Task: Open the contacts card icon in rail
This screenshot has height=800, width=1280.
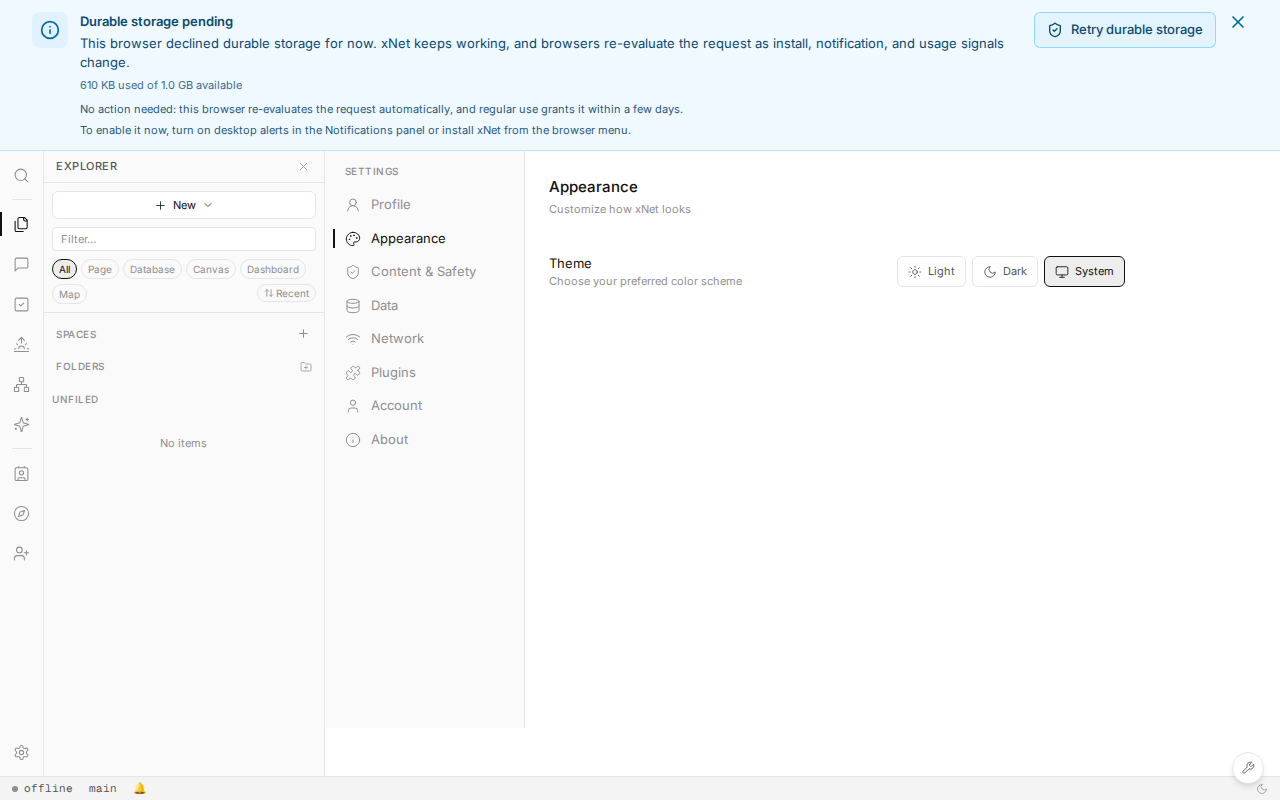Action: pos(21,473)
